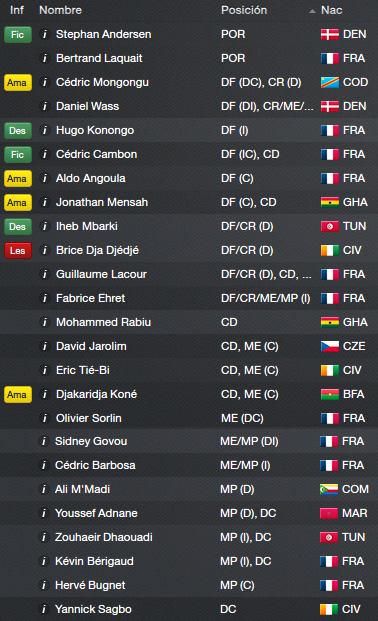This screenshot has height=621, width=378.
Task: Open info icon next to Stephan Andersen
Action: tap(45, 34)
